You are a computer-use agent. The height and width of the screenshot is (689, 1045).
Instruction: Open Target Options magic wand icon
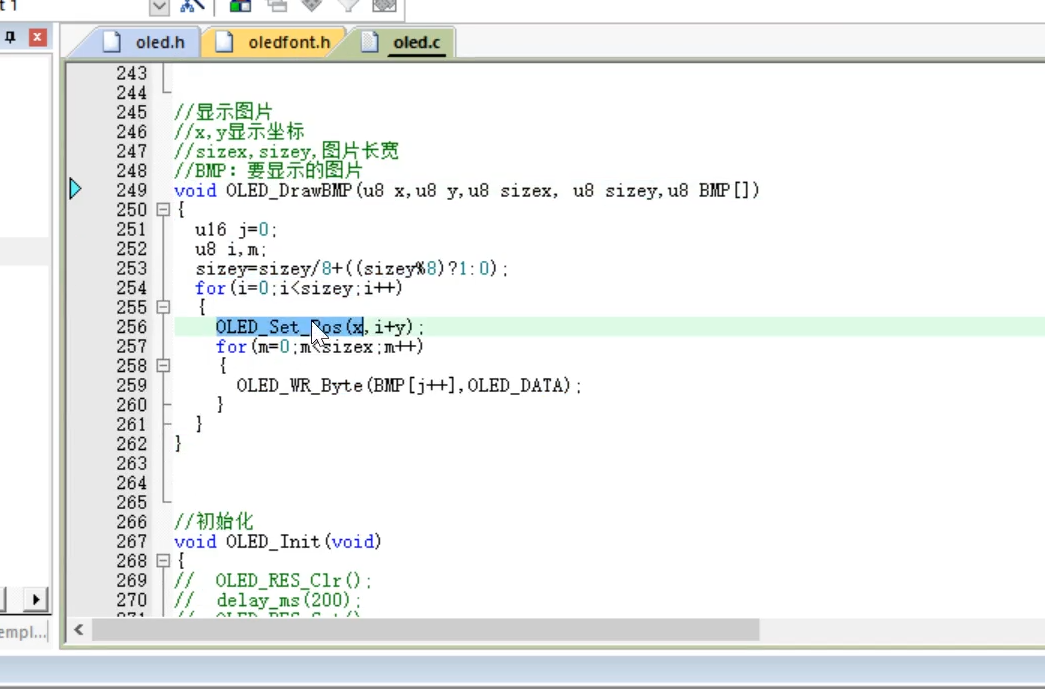[x=192, y=6]
